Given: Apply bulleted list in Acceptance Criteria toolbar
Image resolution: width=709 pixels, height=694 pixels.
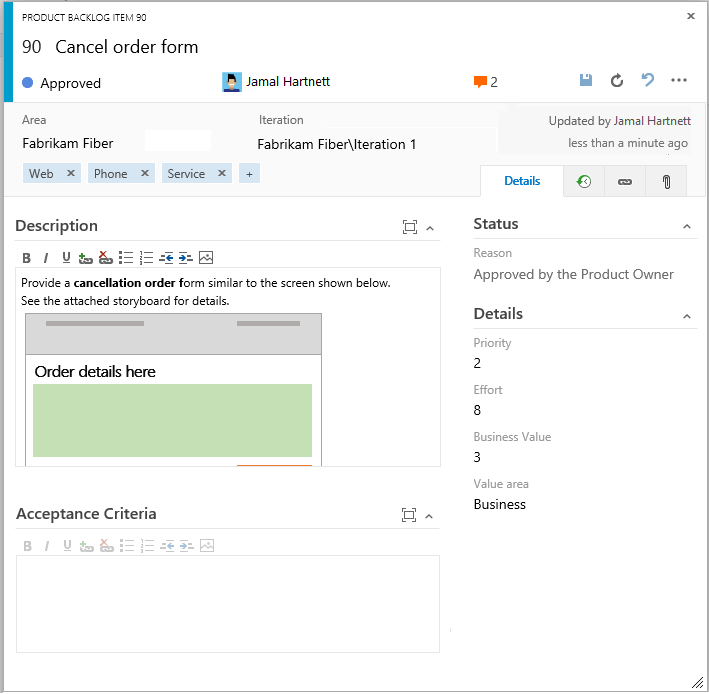Looking at the screenshot, I should pyautogui.click(x=127, y=546).
